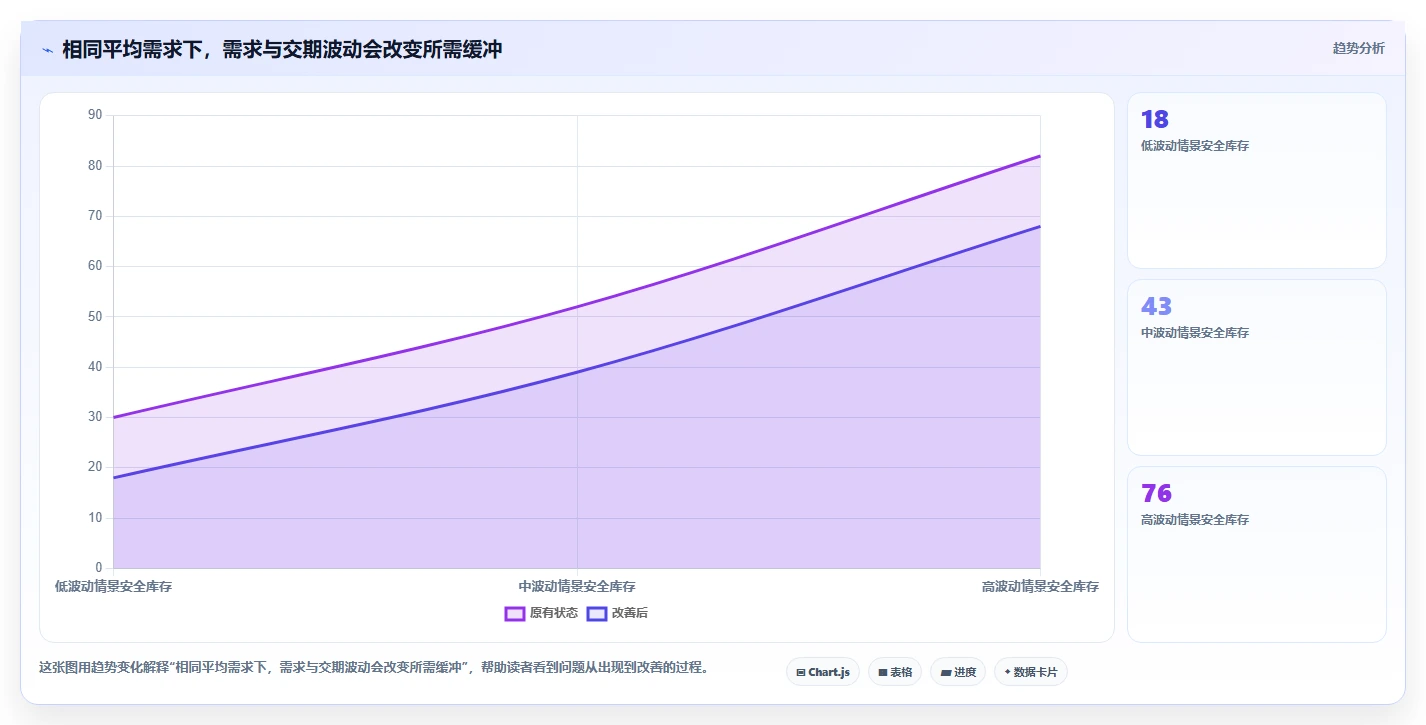Image resolution: width=1426 pixels, height=725 pixels.
Task: Select the 进度 tag
Action: [x=958, y=672]
